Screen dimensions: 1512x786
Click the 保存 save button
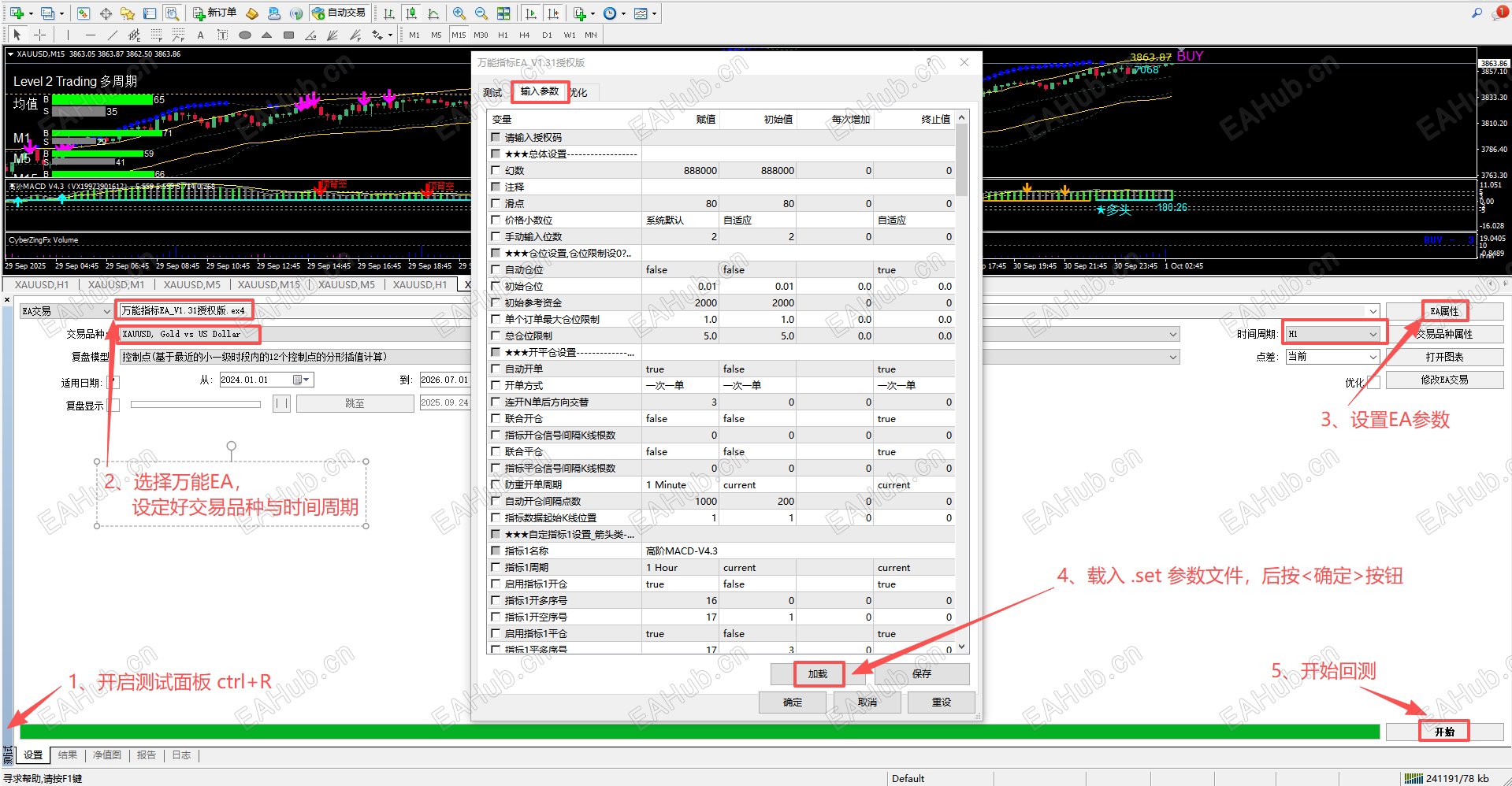pos(922,674)
